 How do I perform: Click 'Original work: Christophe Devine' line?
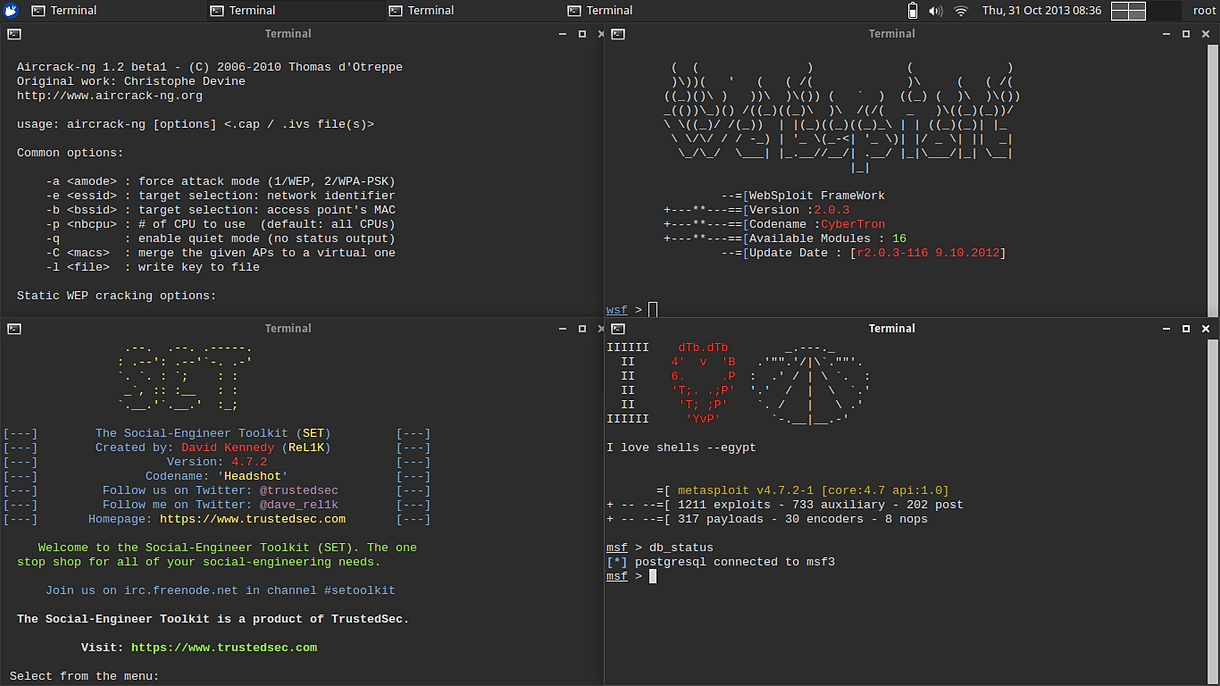(131, 82)
